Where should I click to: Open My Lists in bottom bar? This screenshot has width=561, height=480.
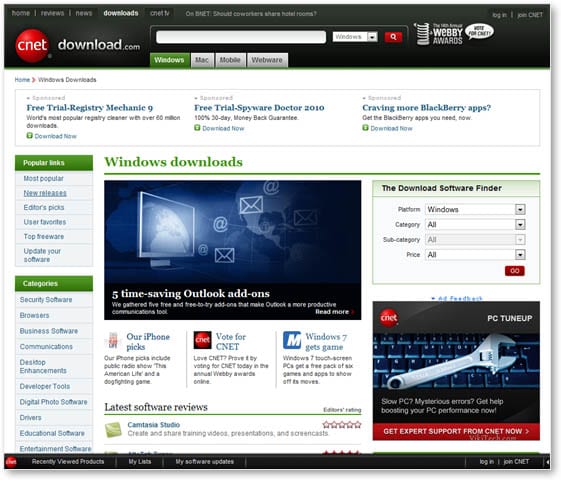pyautogui.click(x=140, y=462)
